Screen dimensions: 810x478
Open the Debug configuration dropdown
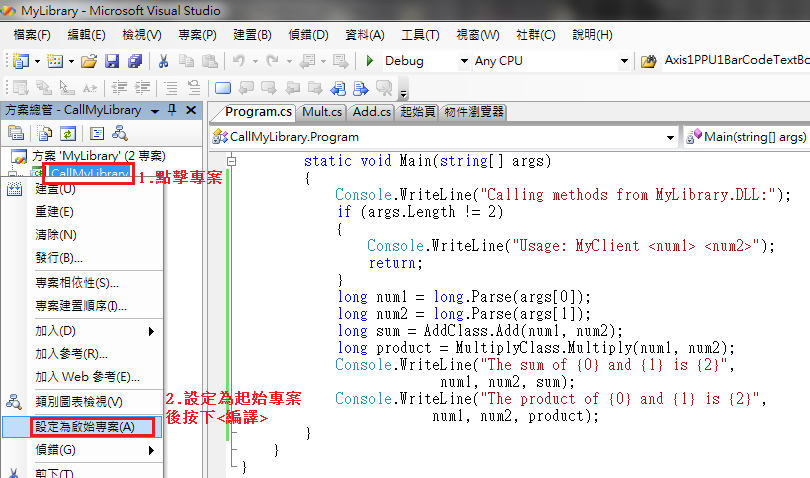tap(464, 61)
